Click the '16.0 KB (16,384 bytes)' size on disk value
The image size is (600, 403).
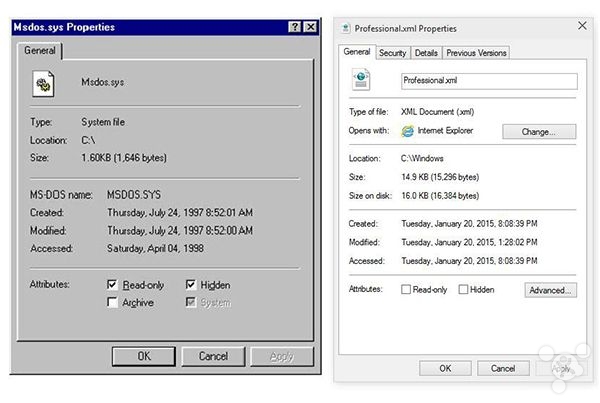pyautogui.click(x=440, y=196)
